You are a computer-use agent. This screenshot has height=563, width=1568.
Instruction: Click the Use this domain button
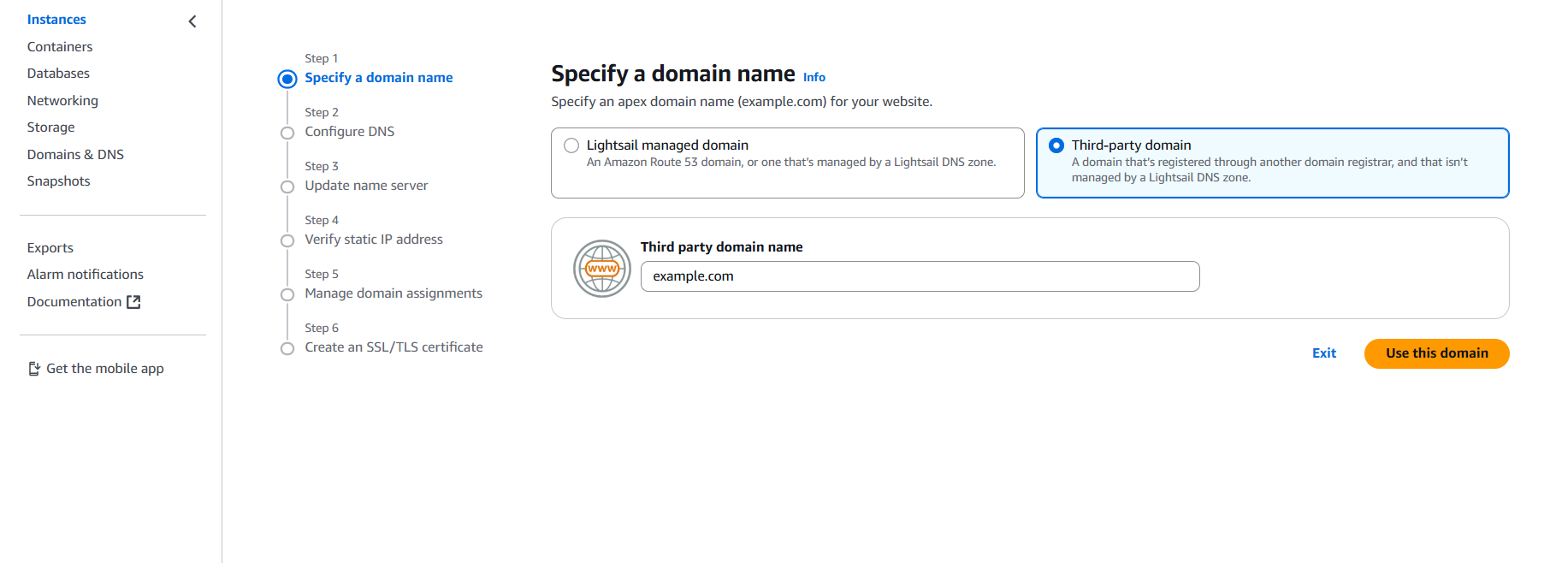[1436, 353]
